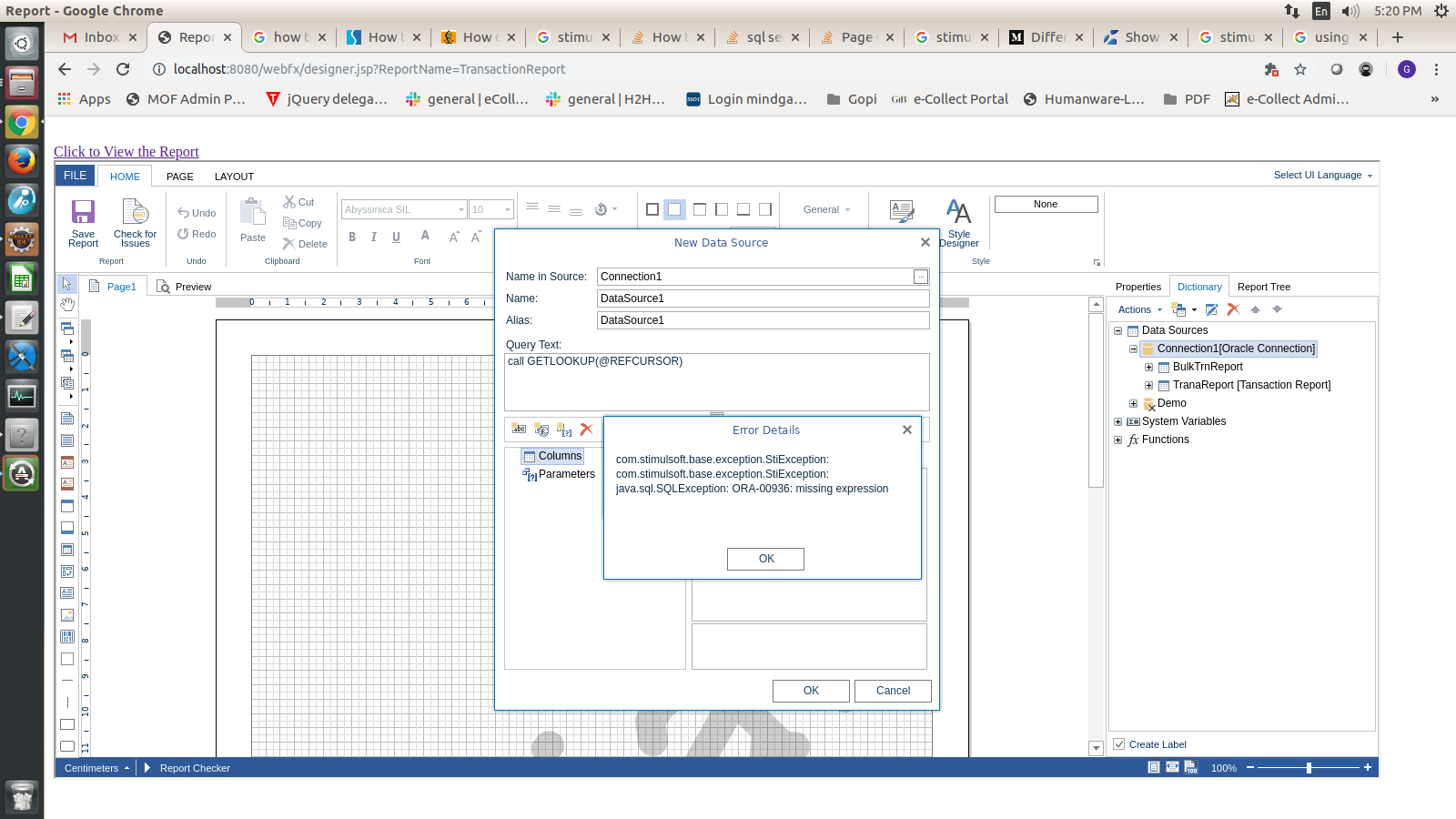
Task: Click Delete in the Clipboard group
Action: (304, 244)
